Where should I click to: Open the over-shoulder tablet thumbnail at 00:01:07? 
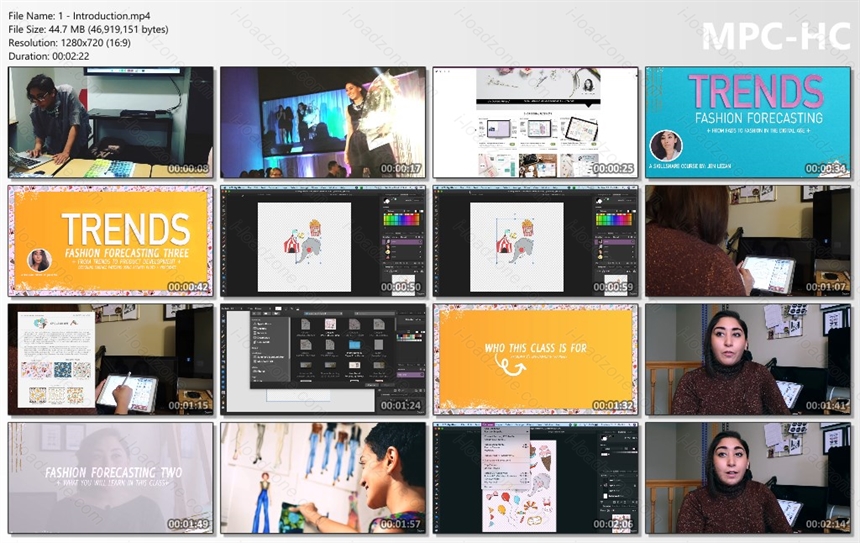pos(748,241)
